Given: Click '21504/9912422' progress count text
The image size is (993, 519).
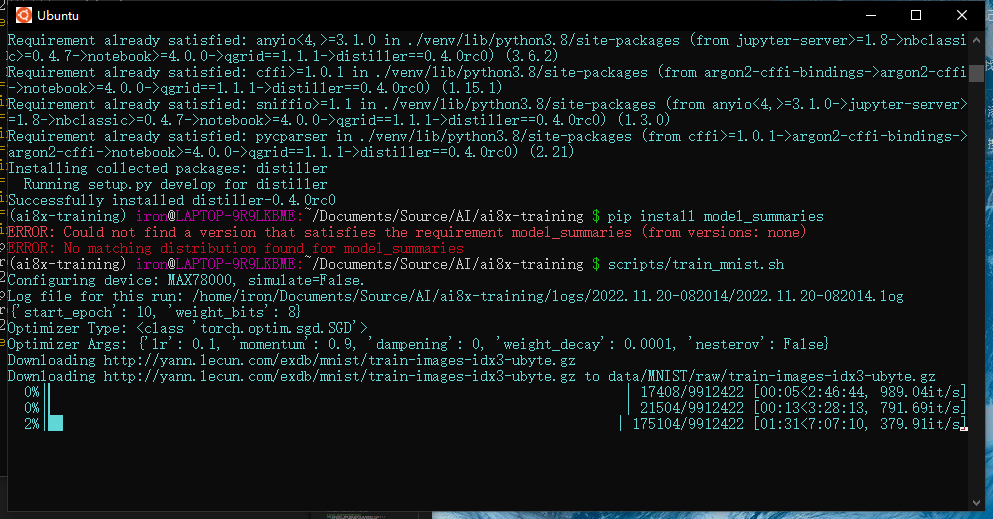Looking at the screenshot, I should click(692, 408).
